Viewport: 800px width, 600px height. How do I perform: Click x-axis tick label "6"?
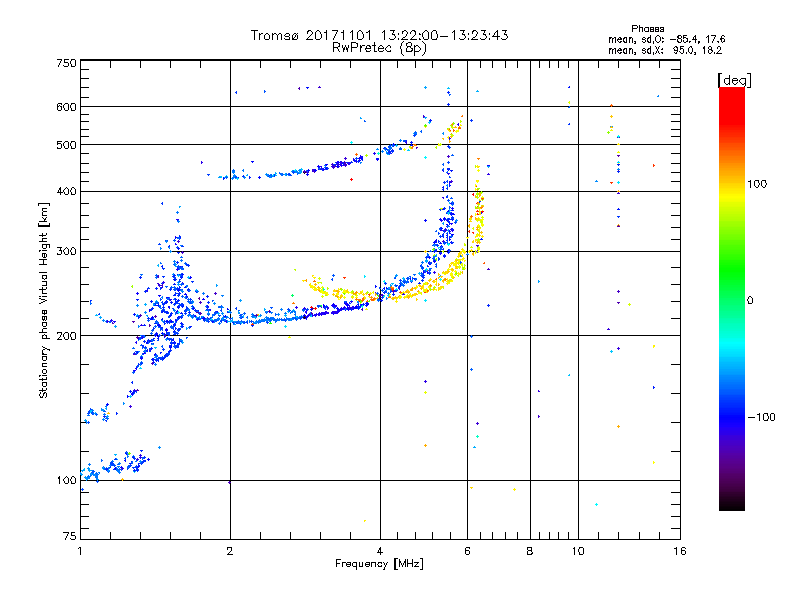click(x=467, y=551)
